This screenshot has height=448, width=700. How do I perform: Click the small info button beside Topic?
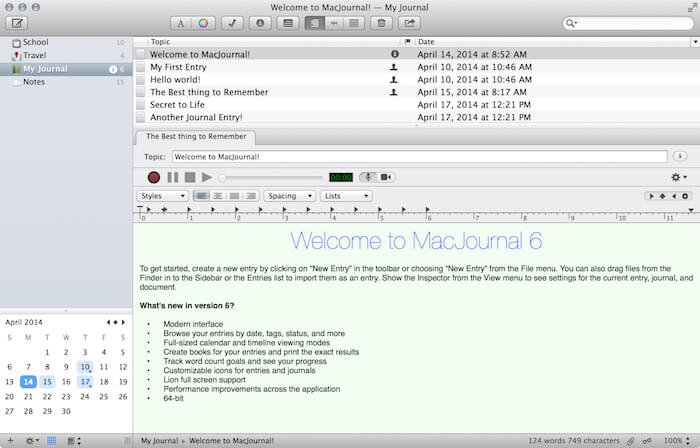pyautogui.click(x=679, y=156)
